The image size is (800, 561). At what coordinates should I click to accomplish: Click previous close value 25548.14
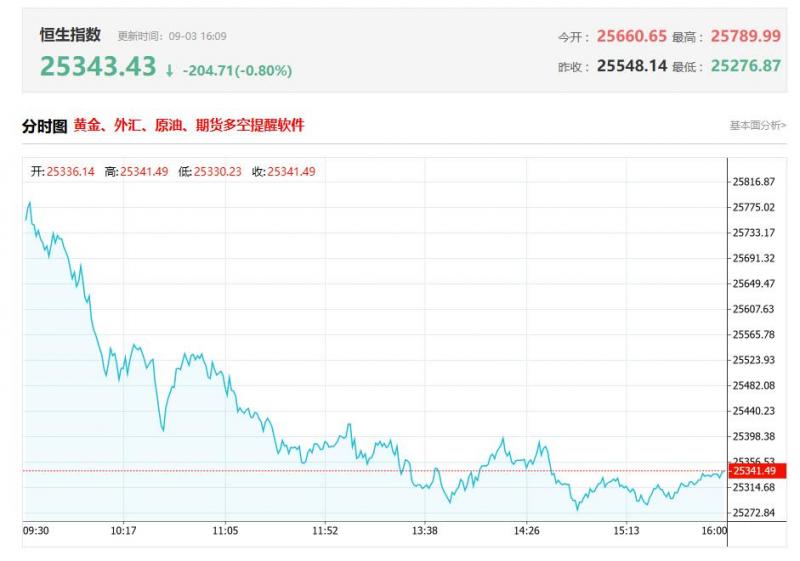pos(632,66)
